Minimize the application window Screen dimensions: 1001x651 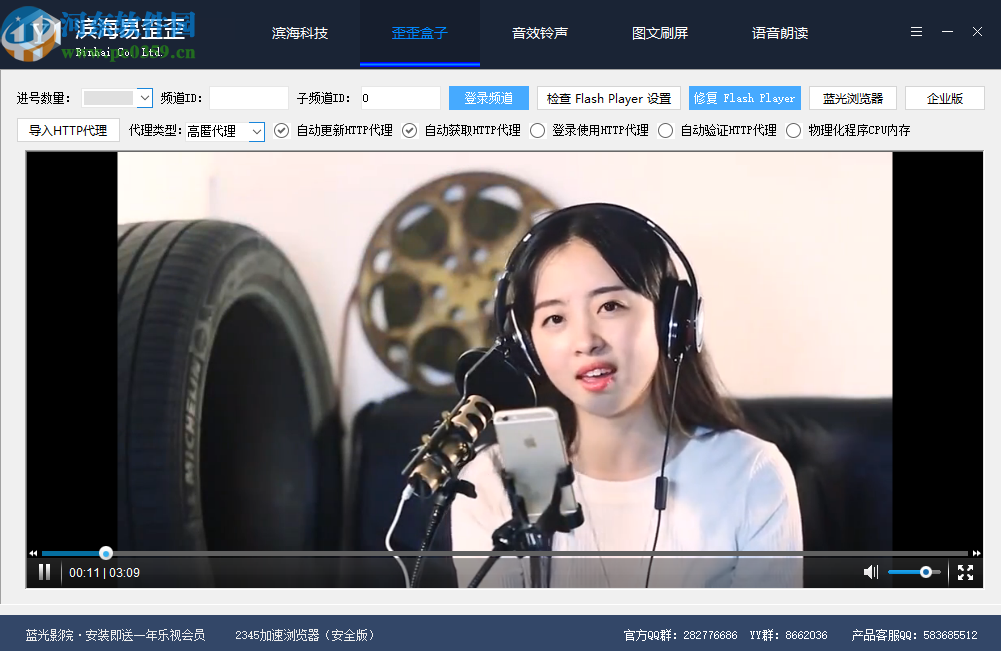pyautogui.click(x=946, y=31)
